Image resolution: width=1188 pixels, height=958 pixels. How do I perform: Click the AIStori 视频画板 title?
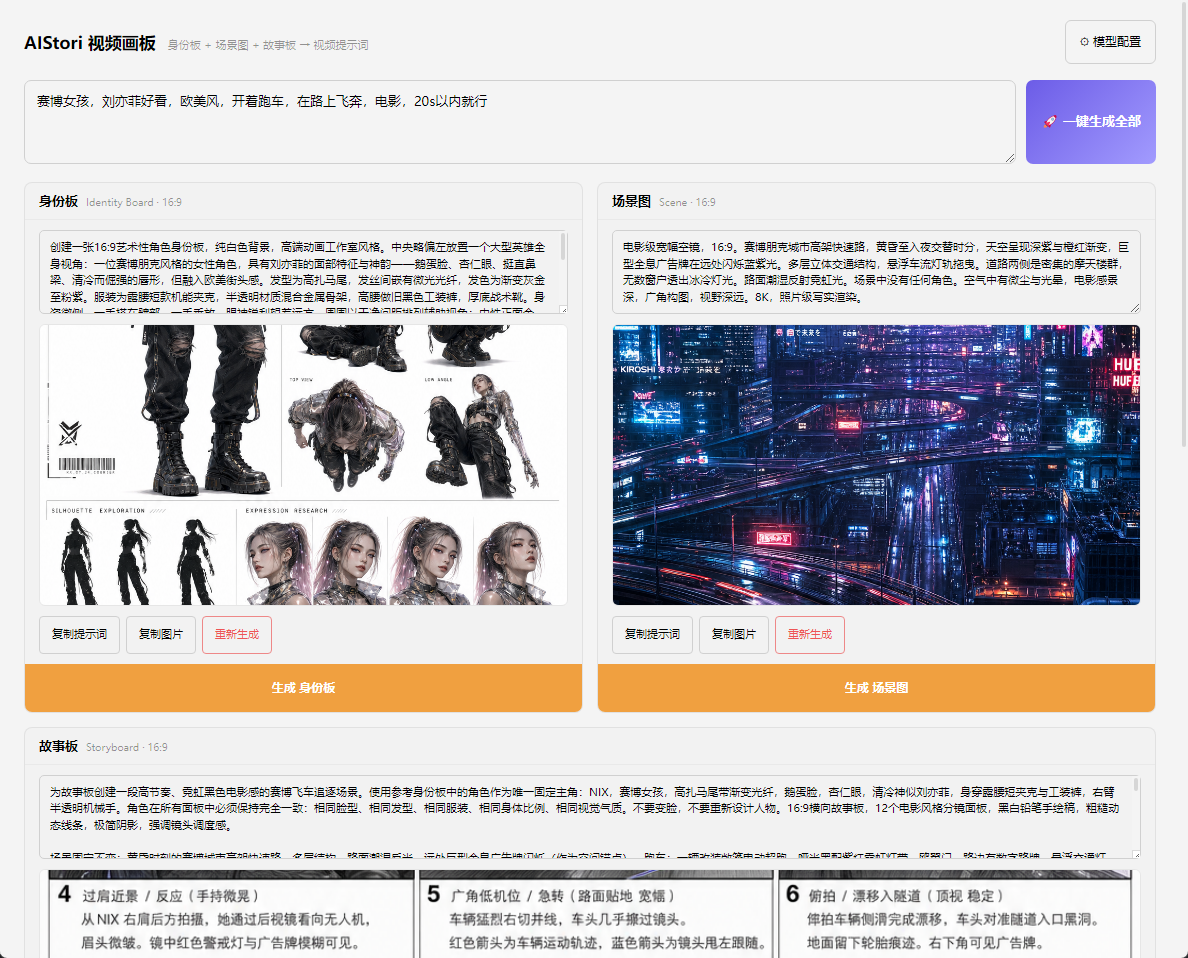click(x=90, y=43)
